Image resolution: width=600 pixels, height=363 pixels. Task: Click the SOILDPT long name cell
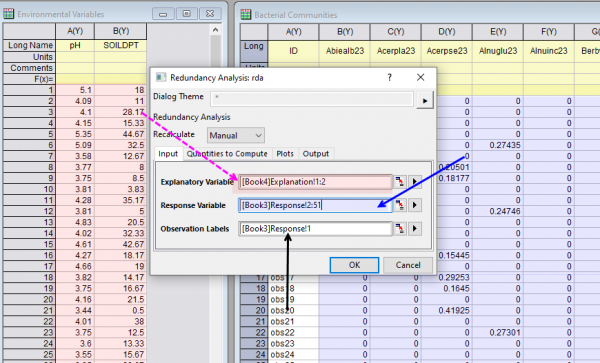121,46
